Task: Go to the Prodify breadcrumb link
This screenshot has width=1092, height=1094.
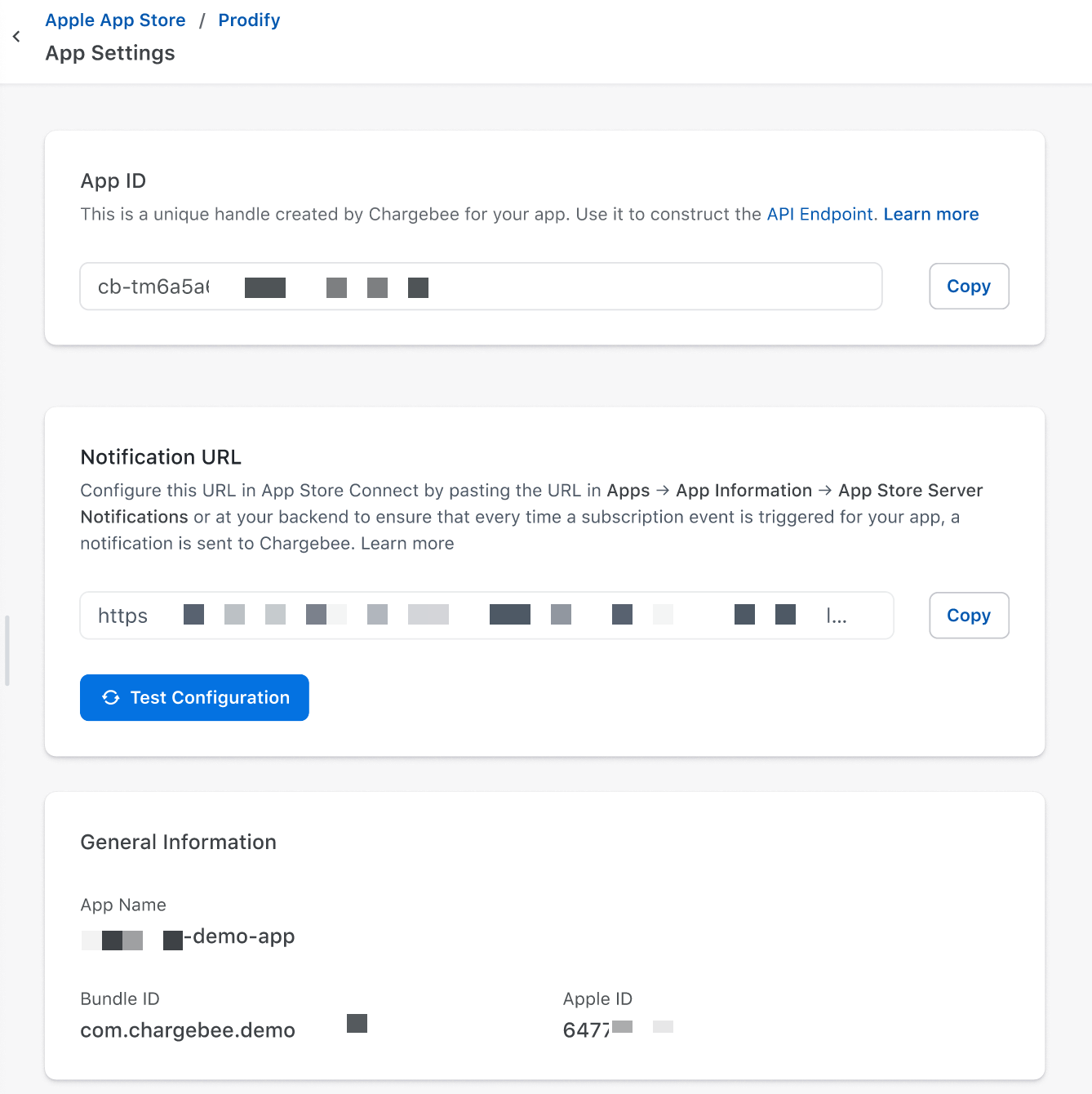Action: (249, 20)
